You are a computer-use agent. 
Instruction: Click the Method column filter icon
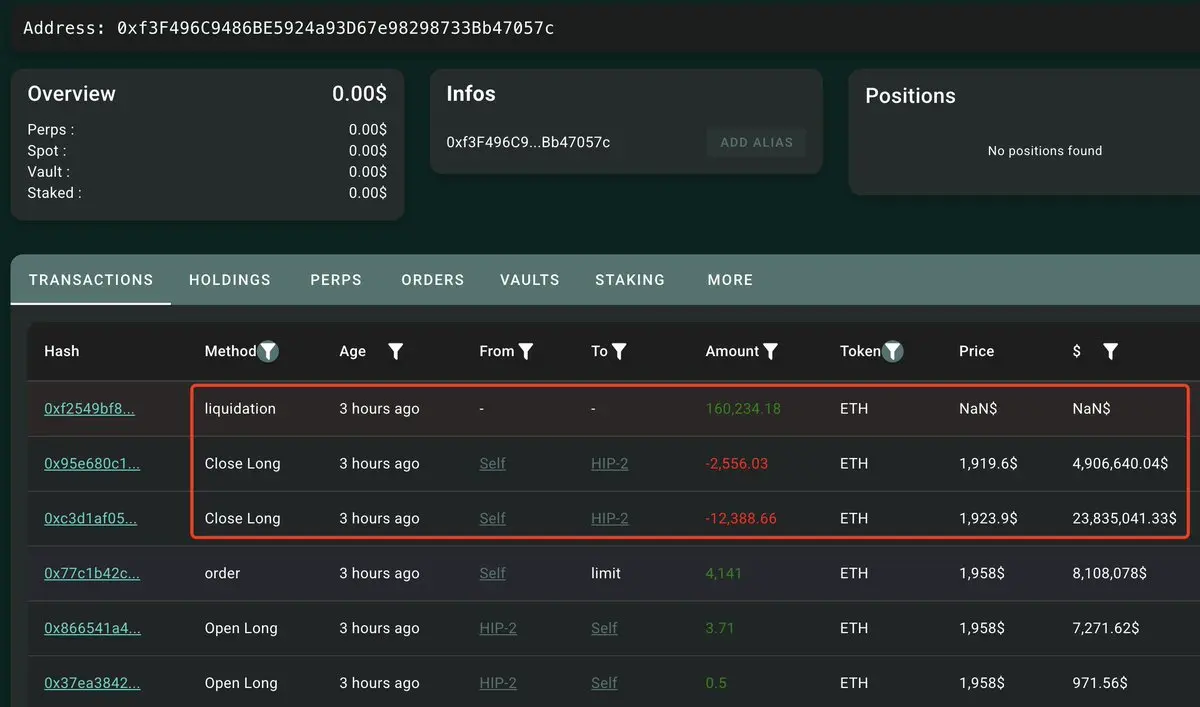click(x=268, y=351)
